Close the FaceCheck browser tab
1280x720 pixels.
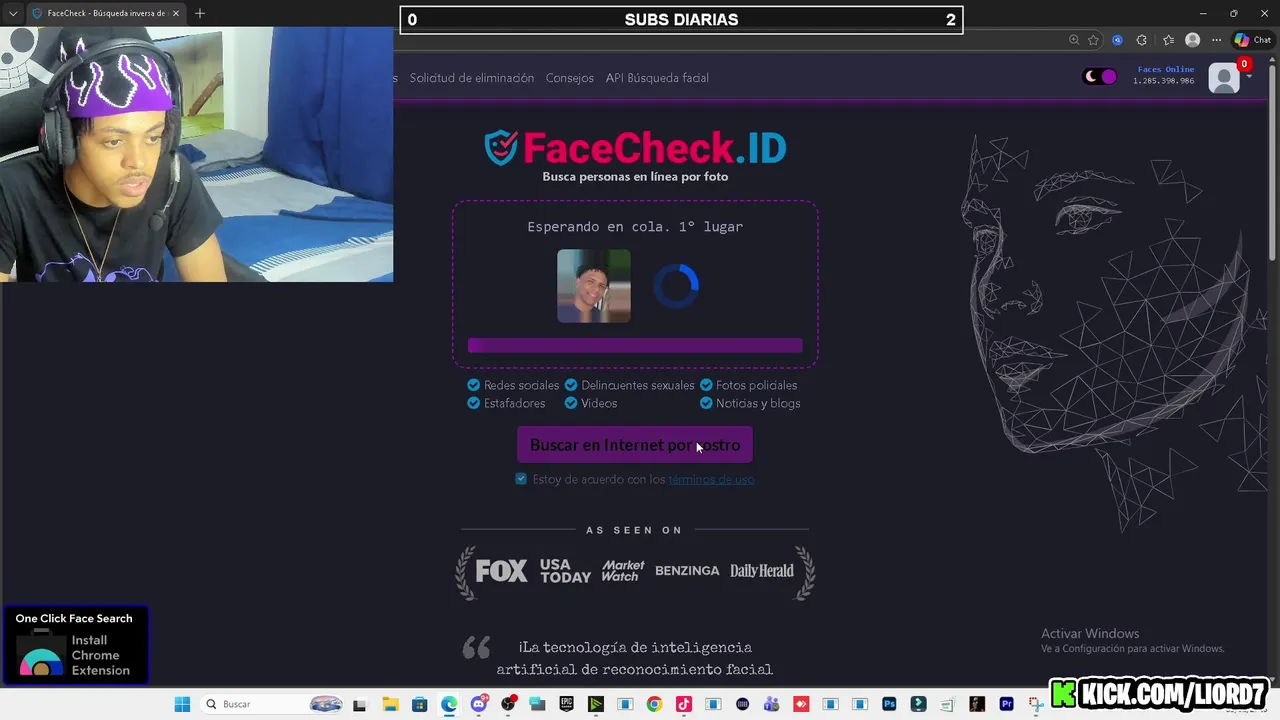click(175, 13)
